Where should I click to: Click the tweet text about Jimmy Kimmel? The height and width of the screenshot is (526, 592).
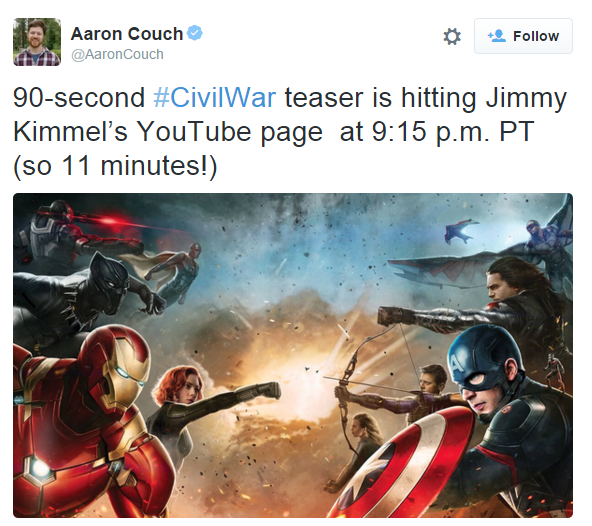(x=290, y=132)
